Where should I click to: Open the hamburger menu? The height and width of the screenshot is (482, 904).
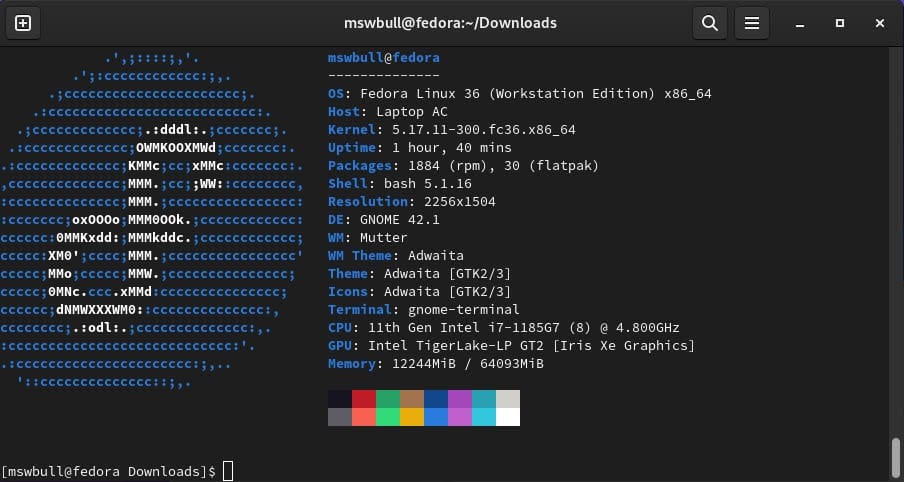coord(752,23)
